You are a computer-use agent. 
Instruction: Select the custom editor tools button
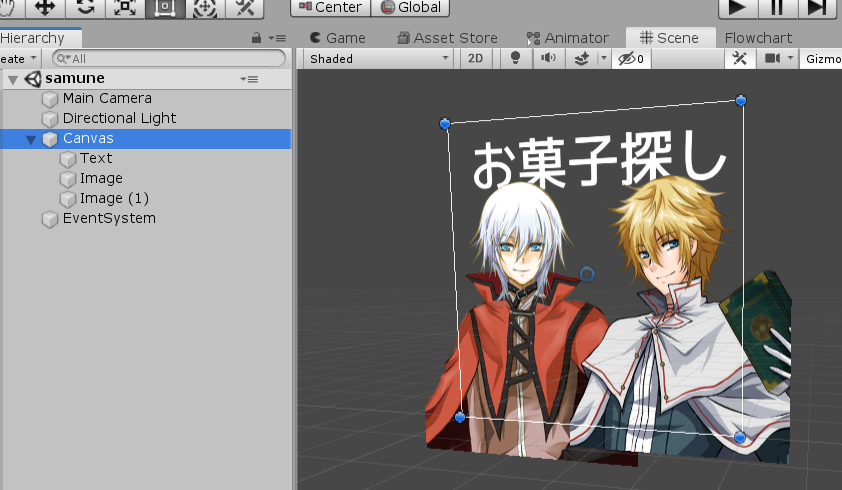(244, 8)
